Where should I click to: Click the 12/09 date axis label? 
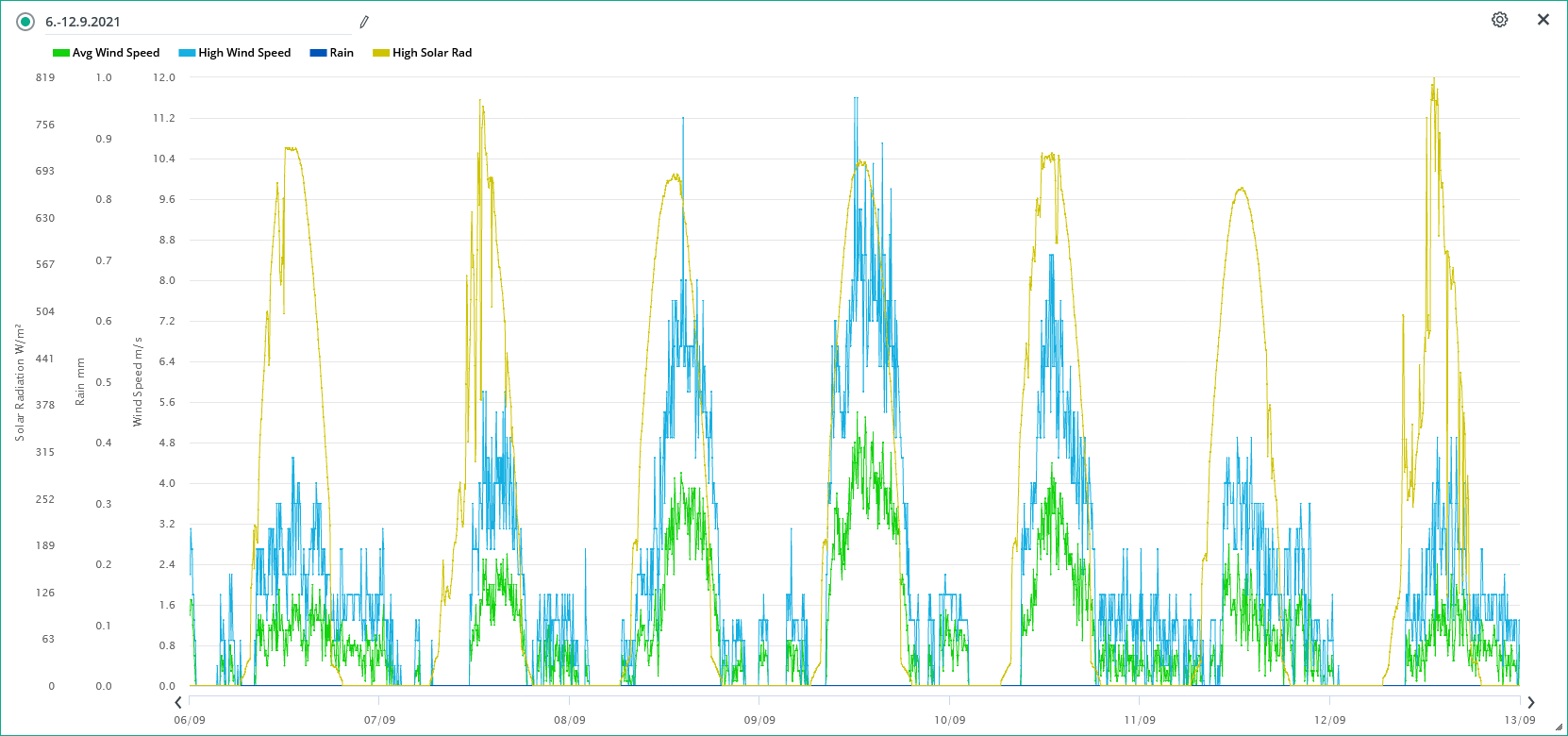point(1329,720)
